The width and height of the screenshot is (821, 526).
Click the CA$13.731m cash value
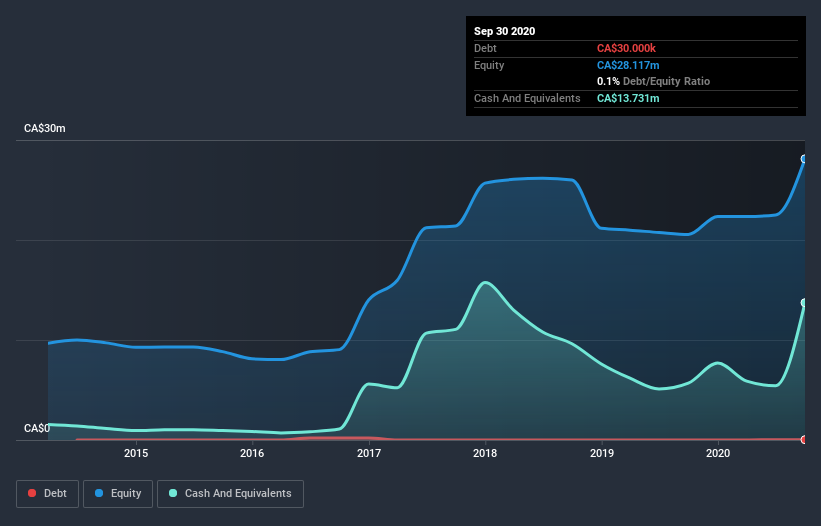(628, 98)
